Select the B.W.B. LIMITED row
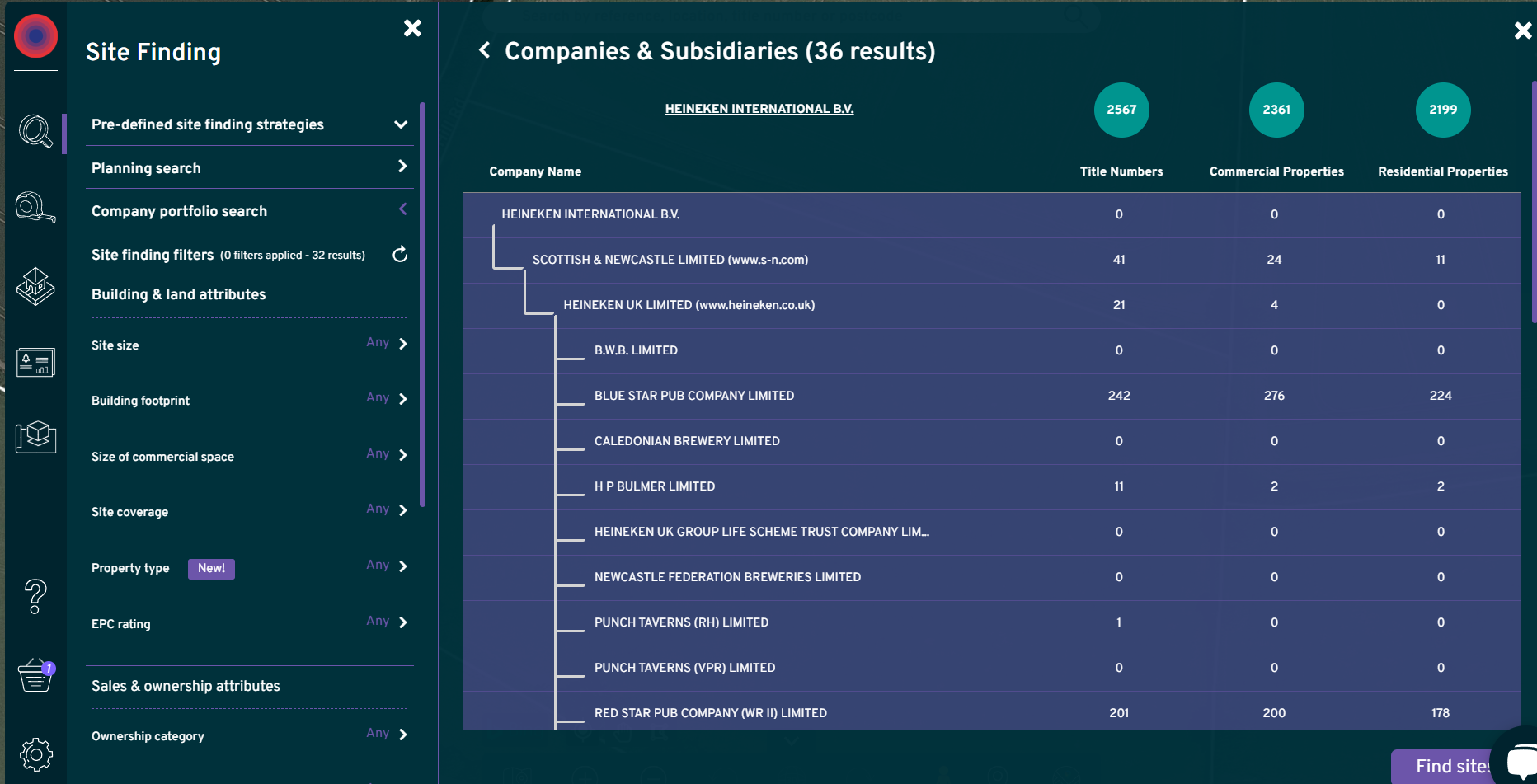Viewport: 1537px width, 784px height. click(x=991, y=350)
